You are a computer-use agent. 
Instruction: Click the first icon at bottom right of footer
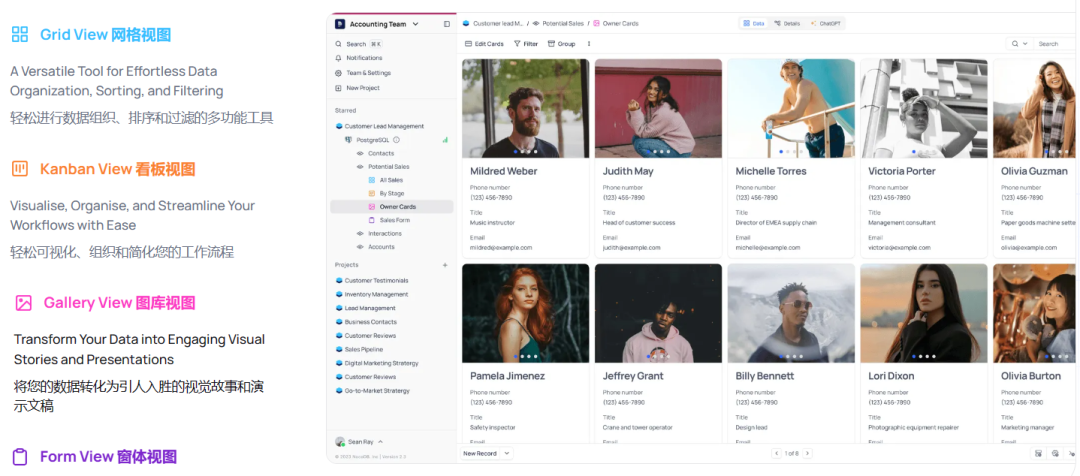[x=1039, y=453]
